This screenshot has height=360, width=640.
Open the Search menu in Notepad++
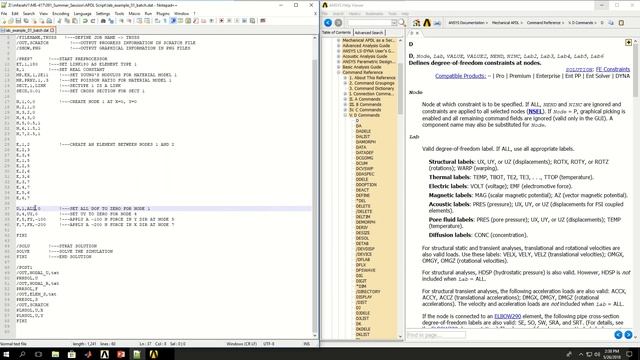pos(29,13)
